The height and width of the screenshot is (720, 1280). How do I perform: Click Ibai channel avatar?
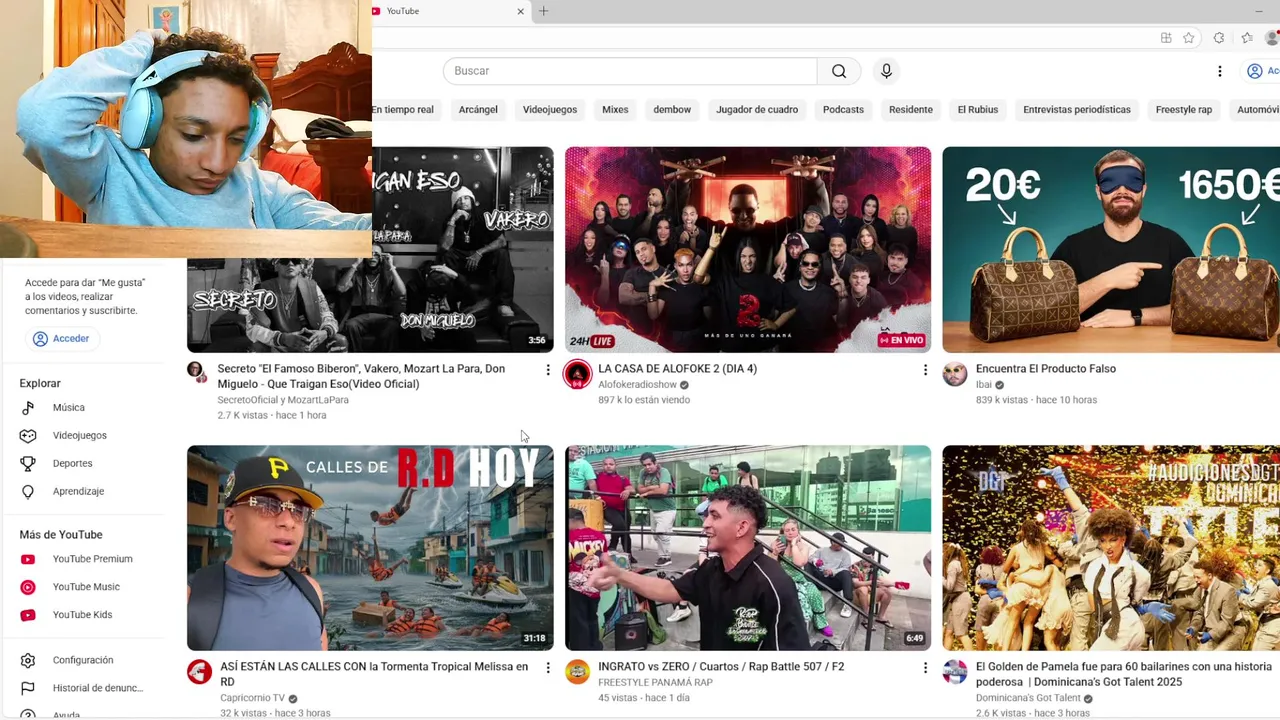click(x=955, y=374)
